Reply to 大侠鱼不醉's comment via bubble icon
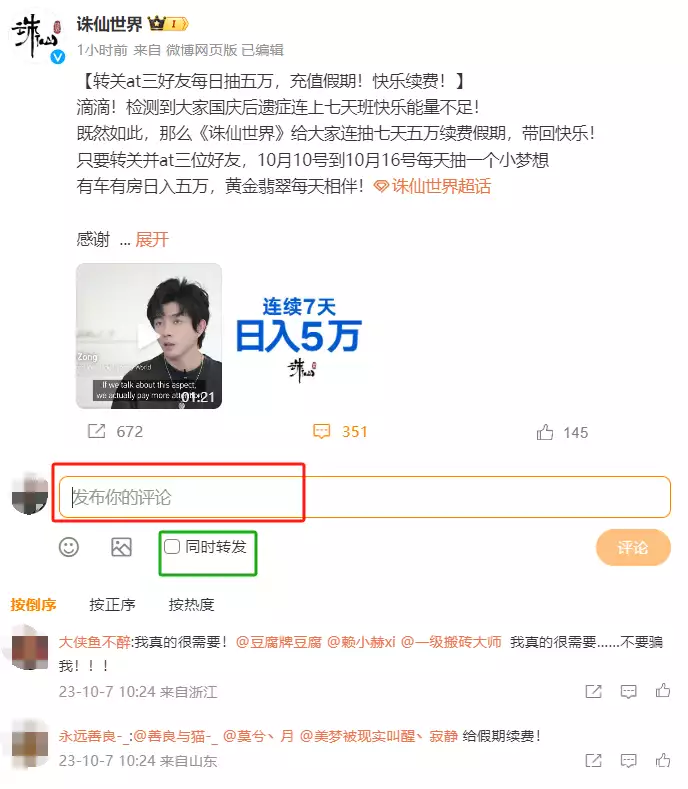688x789 pixels. (628, 691)
